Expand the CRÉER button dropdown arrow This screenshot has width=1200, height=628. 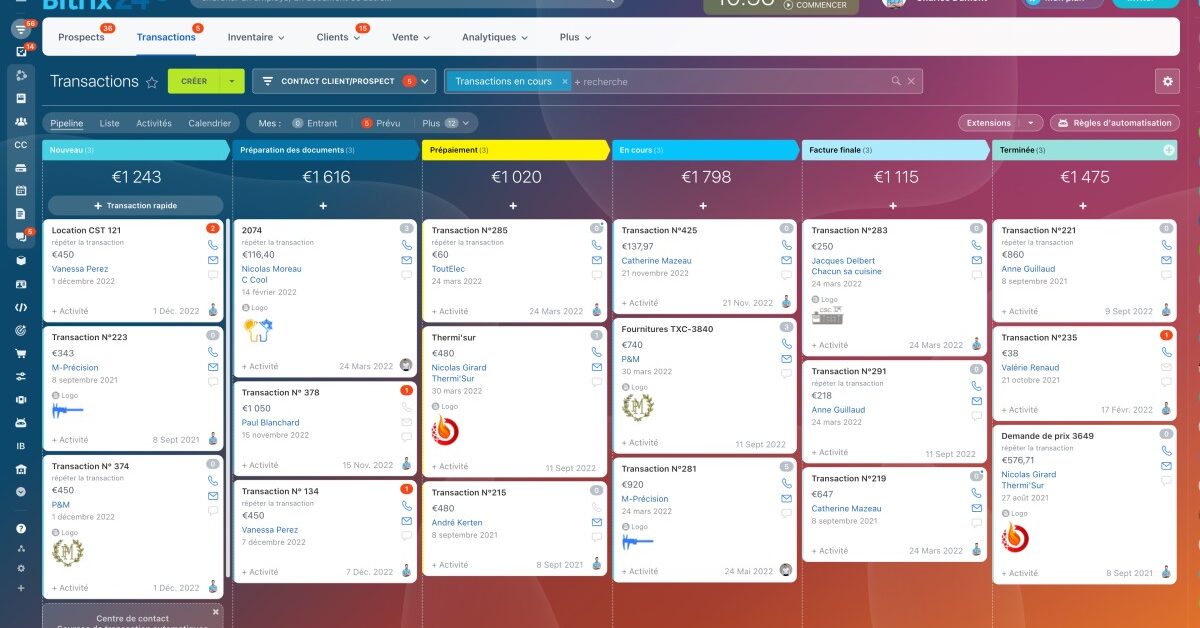click(x=232, y=81)
